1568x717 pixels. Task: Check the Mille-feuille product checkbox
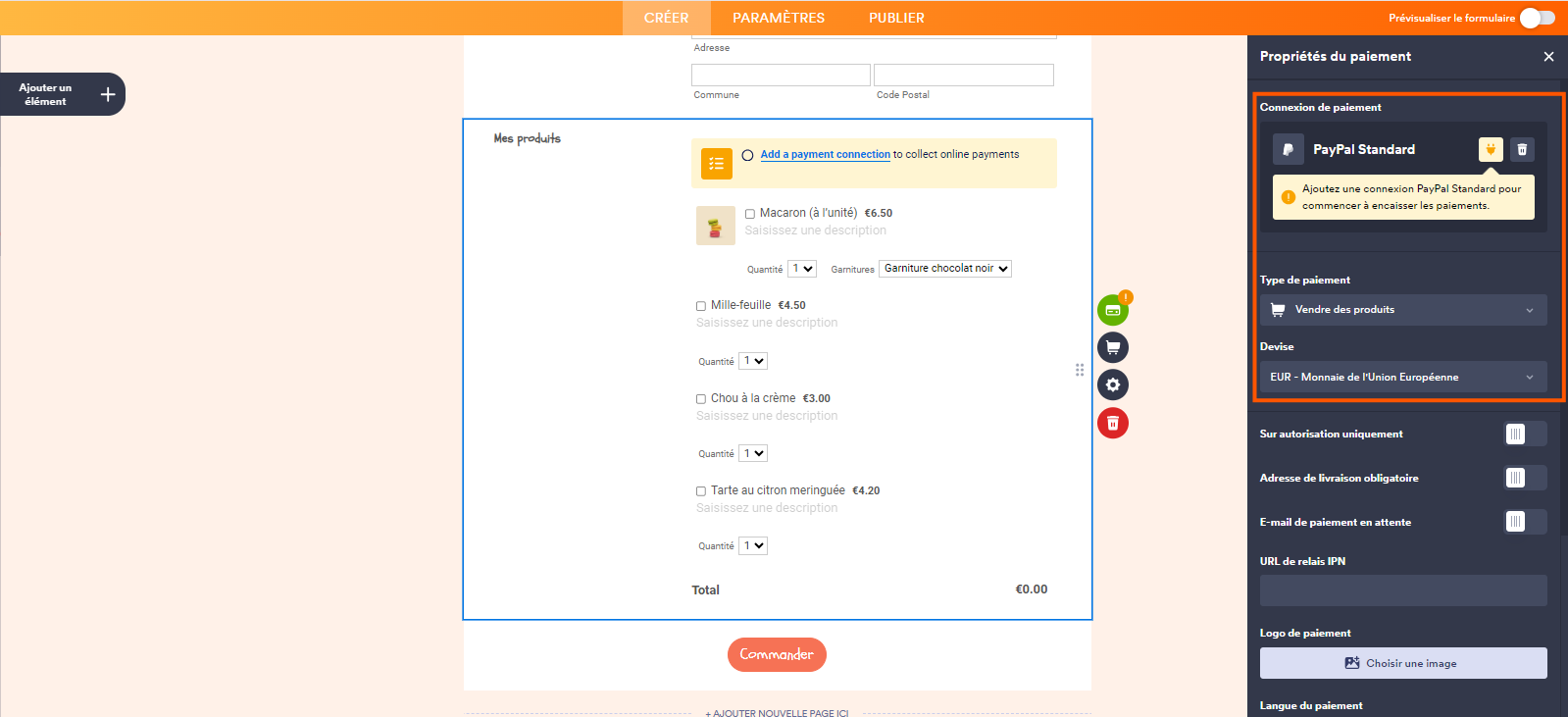click(701, 306)
